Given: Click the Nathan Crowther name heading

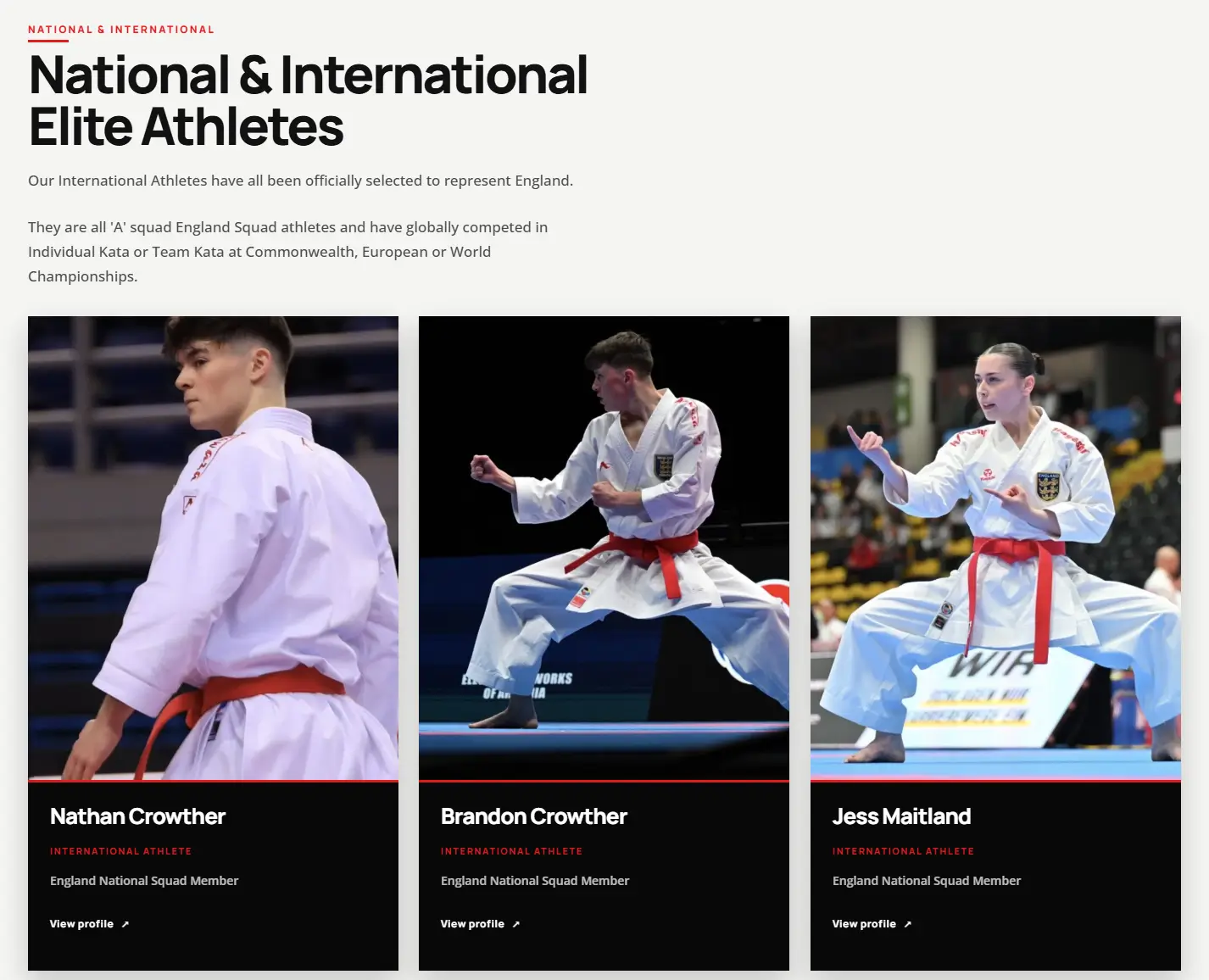Looking at the screenshot, I should 137,816.
